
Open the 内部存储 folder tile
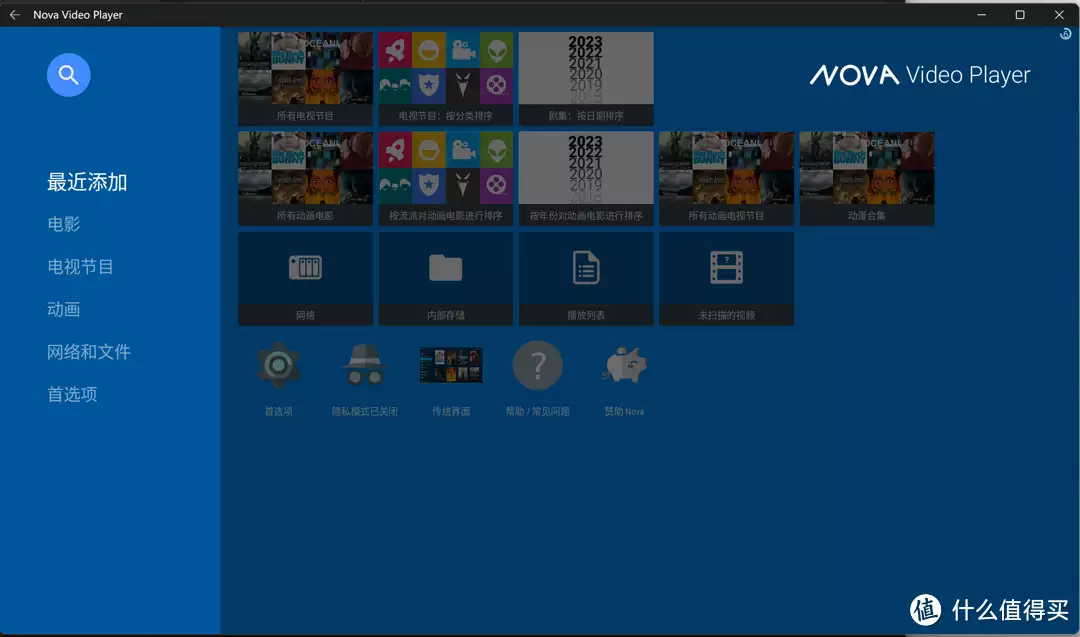[x=446, y=278]
